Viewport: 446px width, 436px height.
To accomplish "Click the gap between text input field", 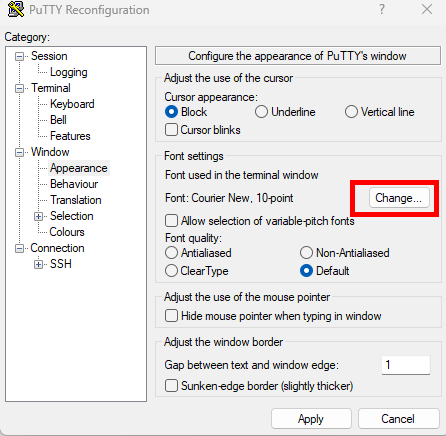I will pyautogui.click(x=406, y=365).
